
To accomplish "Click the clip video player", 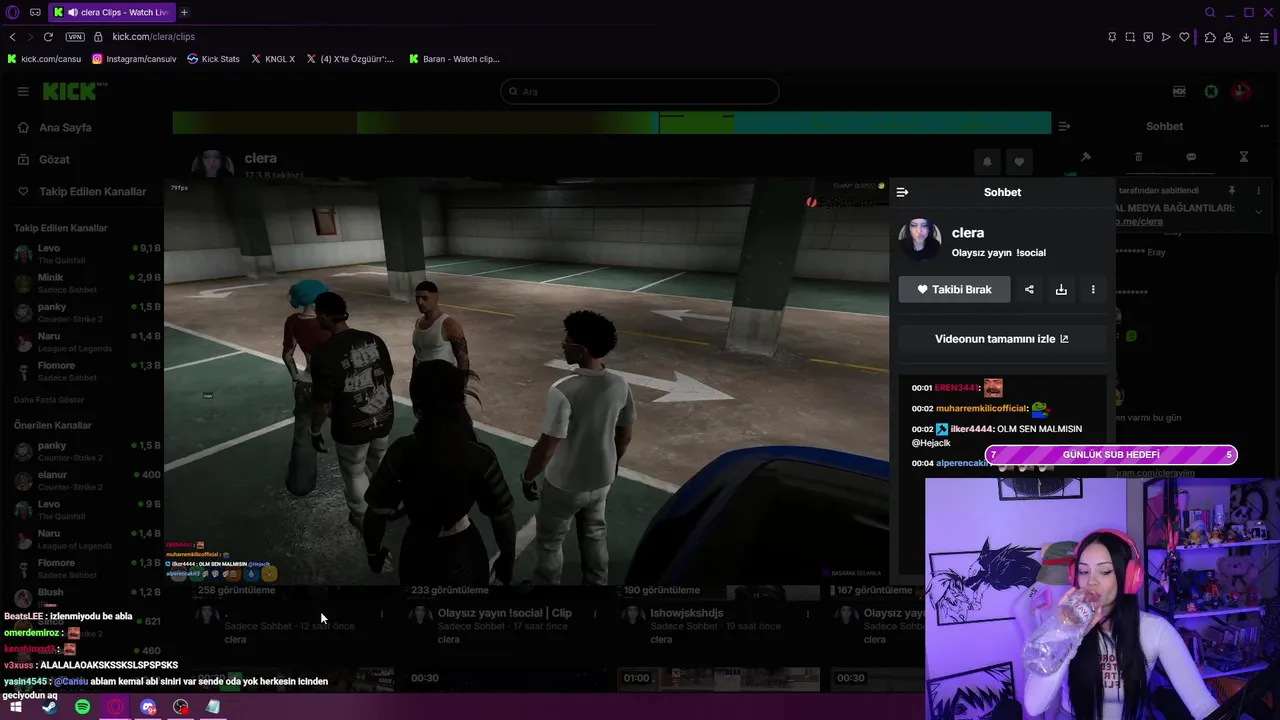I will pos(527,380).
